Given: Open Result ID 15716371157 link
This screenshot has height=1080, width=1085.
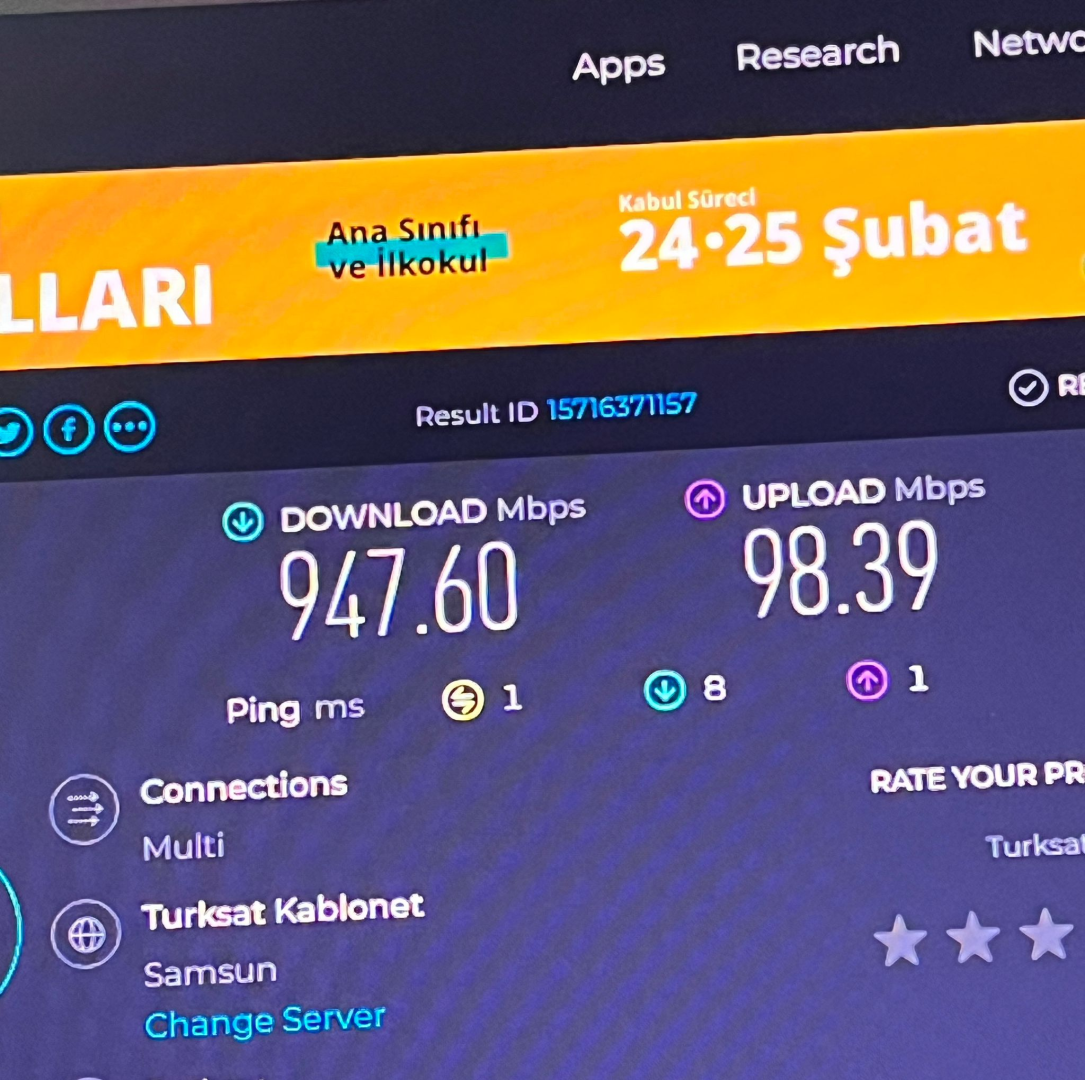Looking at the screenshot, I should point(621,407).
